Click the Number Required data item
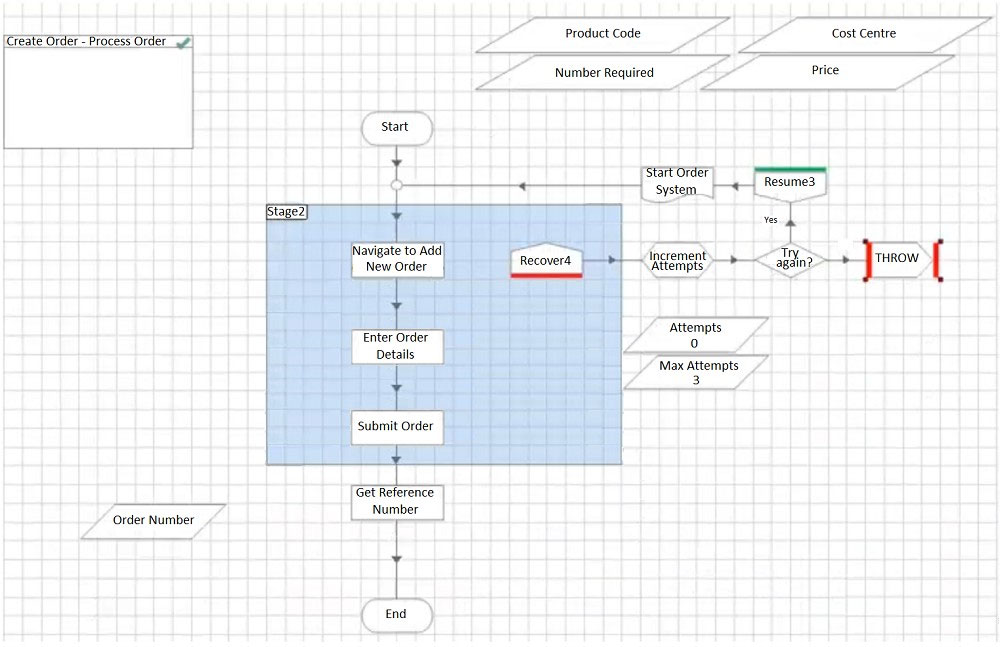The height and width of the screenshot is (647, 1000). 603,72
